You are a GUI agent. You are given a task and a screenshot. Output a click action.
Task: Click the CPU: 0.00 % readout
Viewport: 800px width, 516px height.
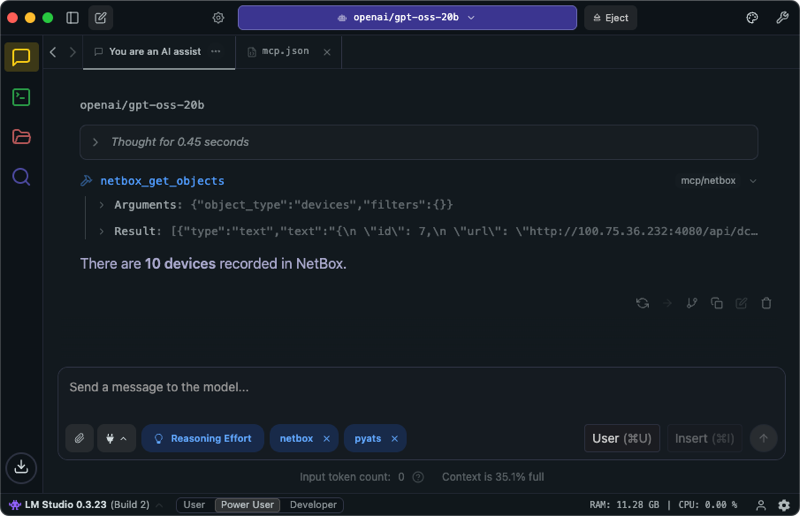click(708, 505)
